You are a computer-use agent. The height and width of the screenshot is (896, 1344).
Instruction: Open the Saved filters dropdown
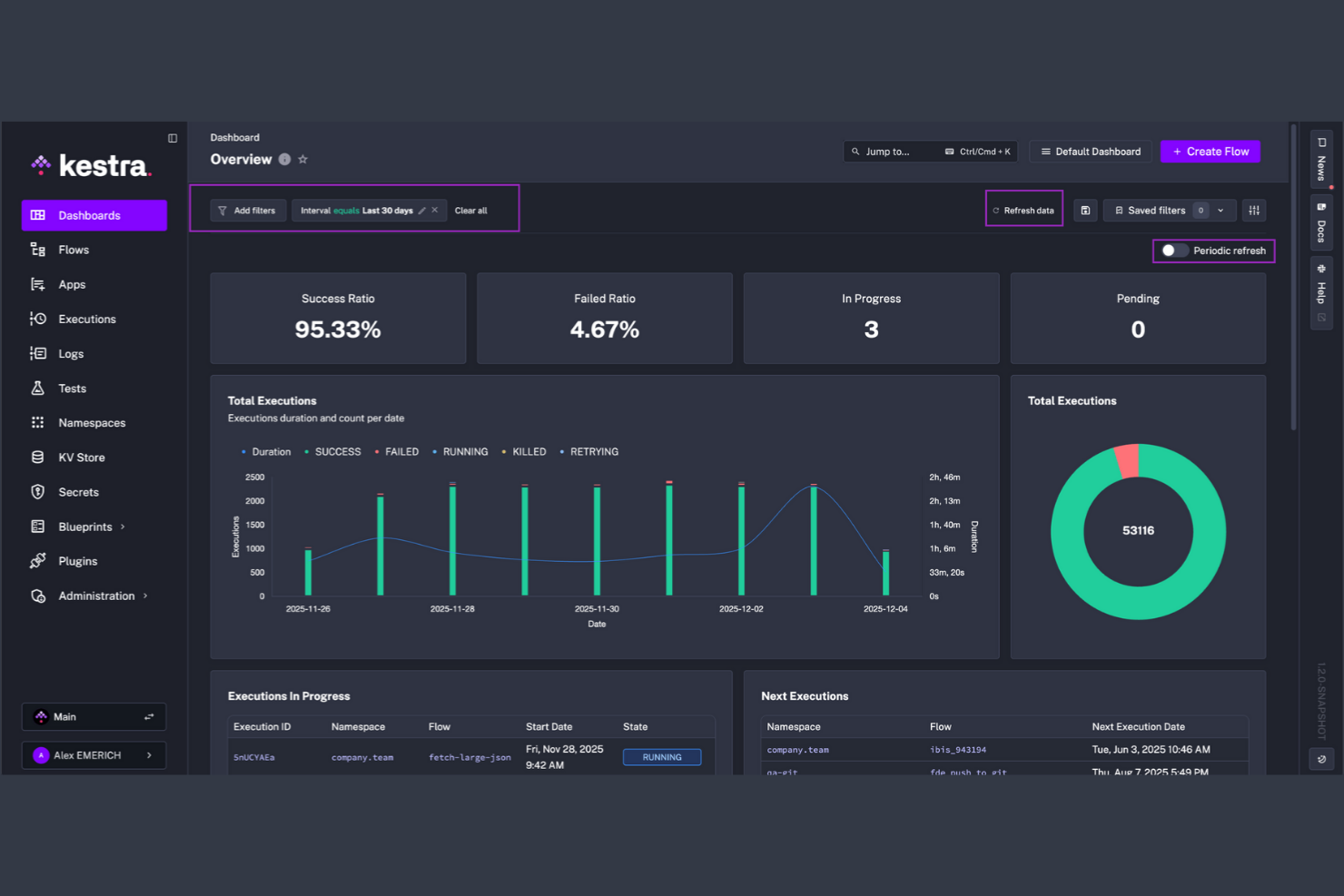(1220, 210)
